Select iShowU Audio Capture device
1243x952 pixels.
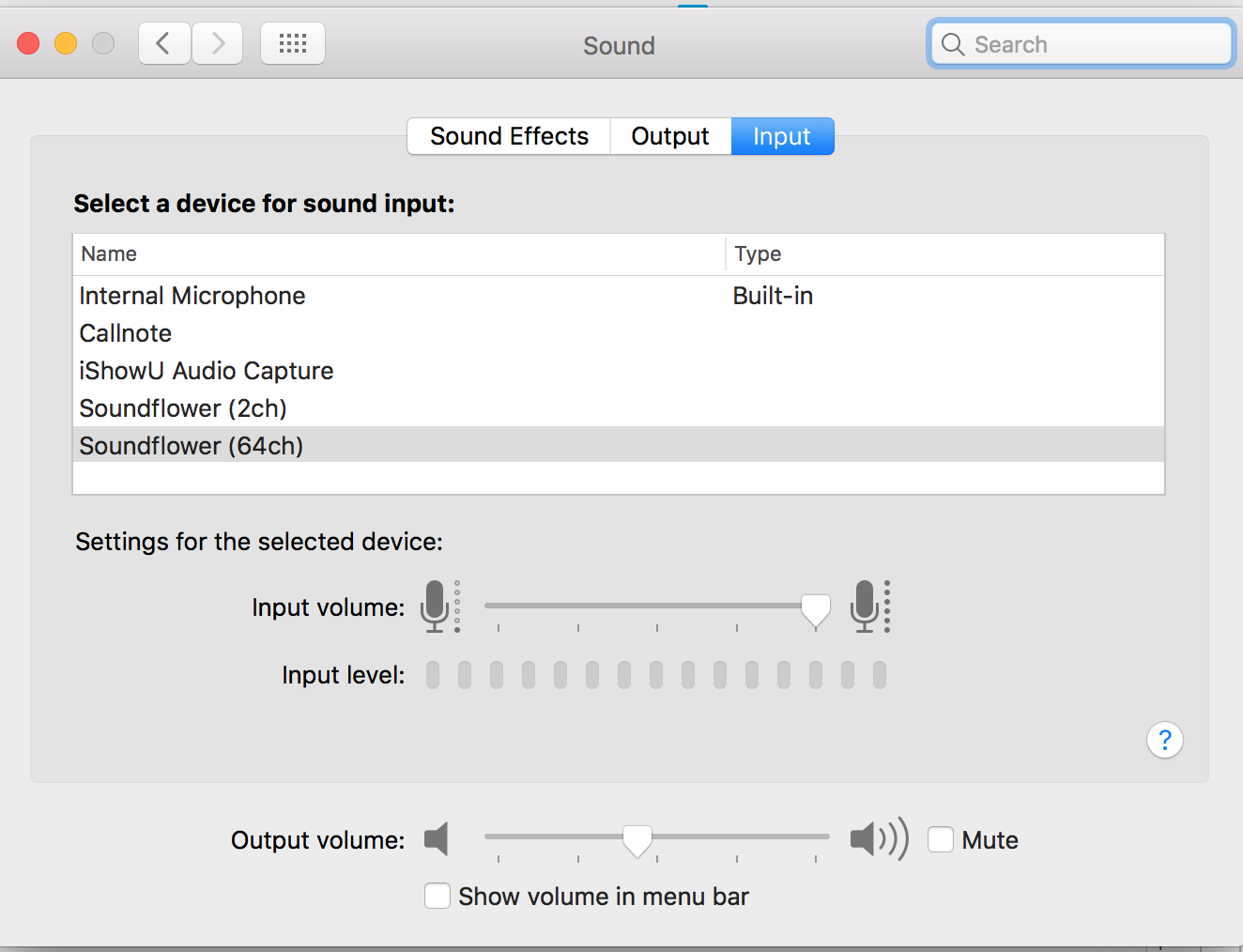207,371
